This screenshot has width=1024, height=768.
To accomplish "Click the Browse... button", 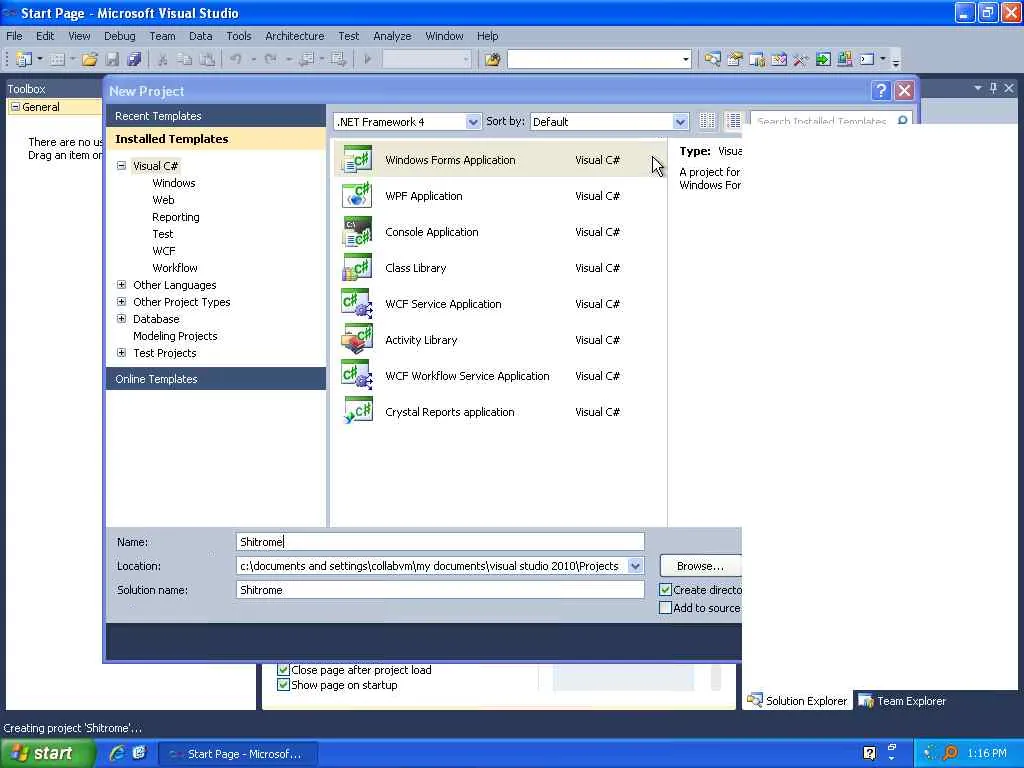I will 700,566.
